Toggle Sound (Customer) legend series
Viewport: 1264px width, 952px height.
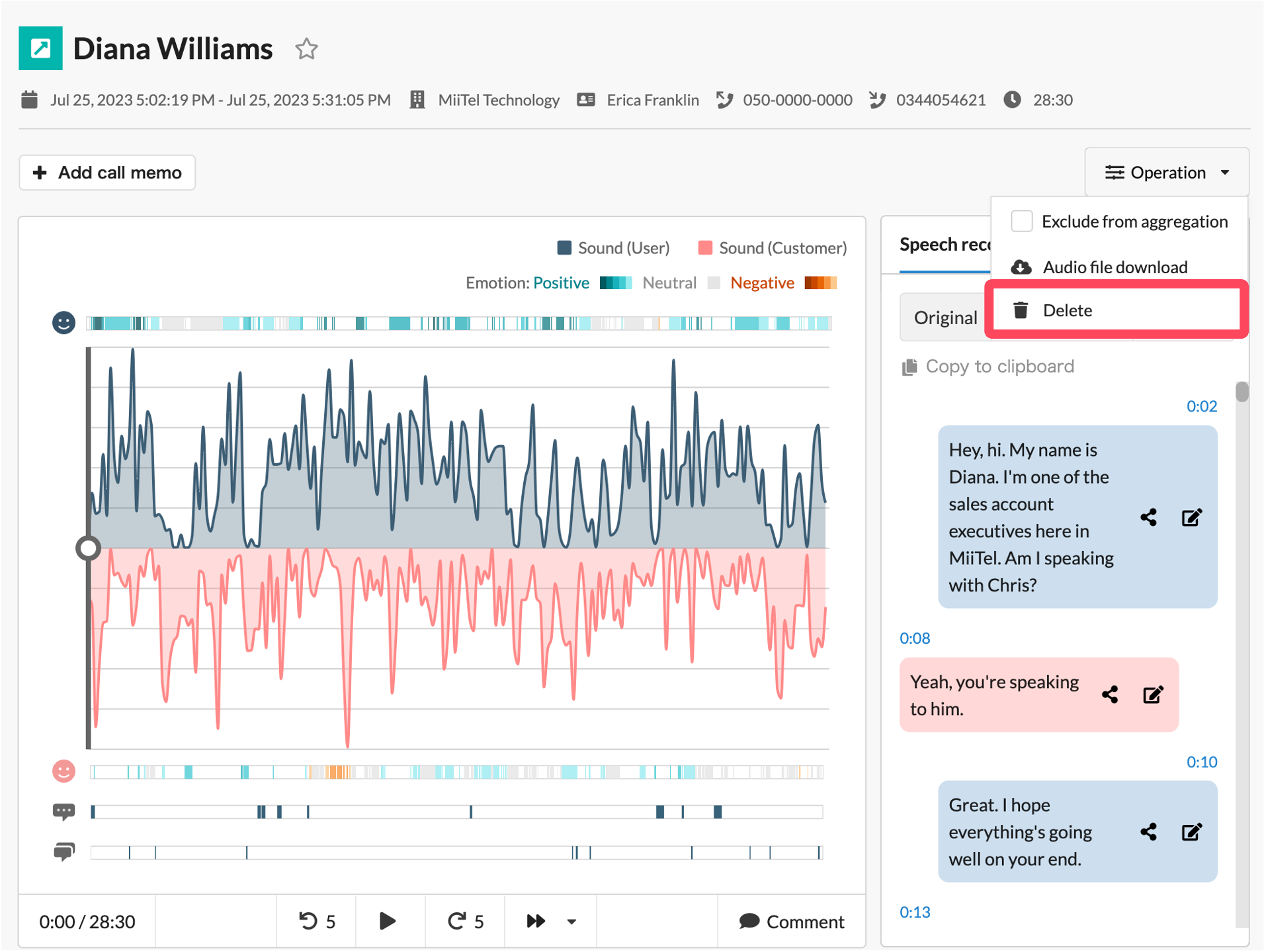tap(773, 248)
